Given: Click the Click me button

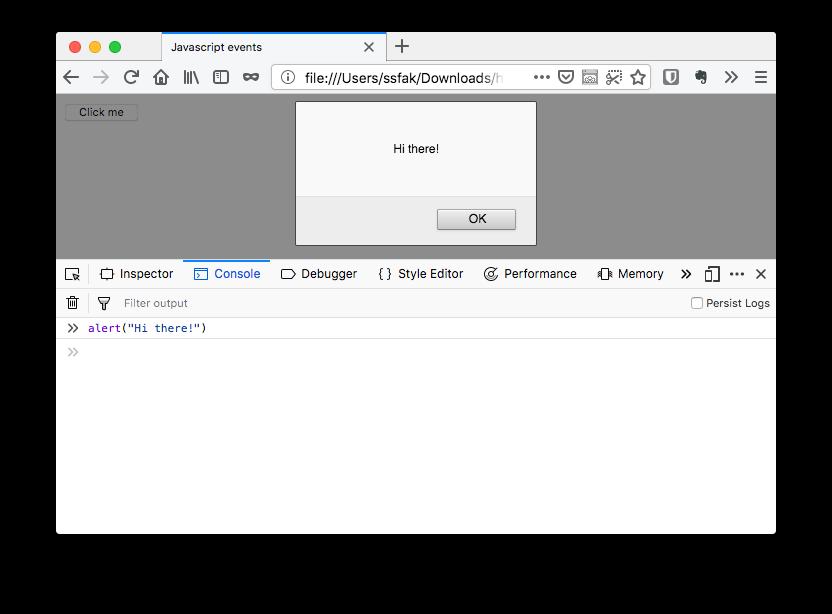Looking at the screenshot, I should (101, 113).
